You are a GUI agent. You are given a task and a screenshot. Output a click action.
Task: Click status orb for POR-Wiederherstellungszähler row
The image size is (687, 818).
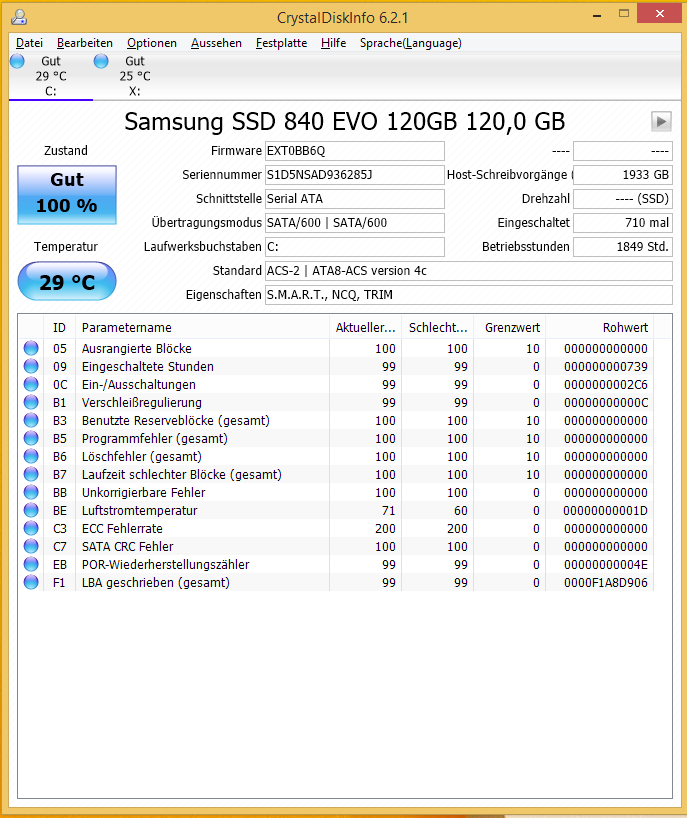[x=31, y=564]
